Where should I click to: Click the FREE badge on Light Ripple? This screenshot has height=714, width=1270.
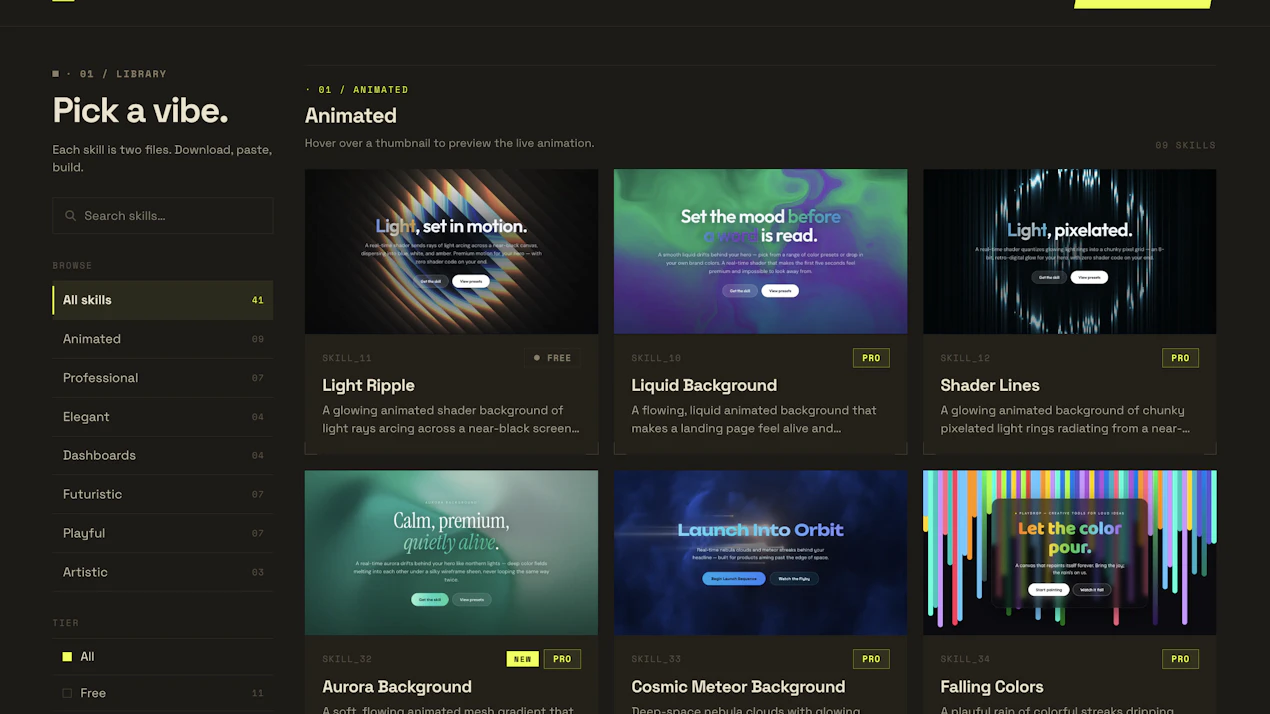click(x=552, y=358)
